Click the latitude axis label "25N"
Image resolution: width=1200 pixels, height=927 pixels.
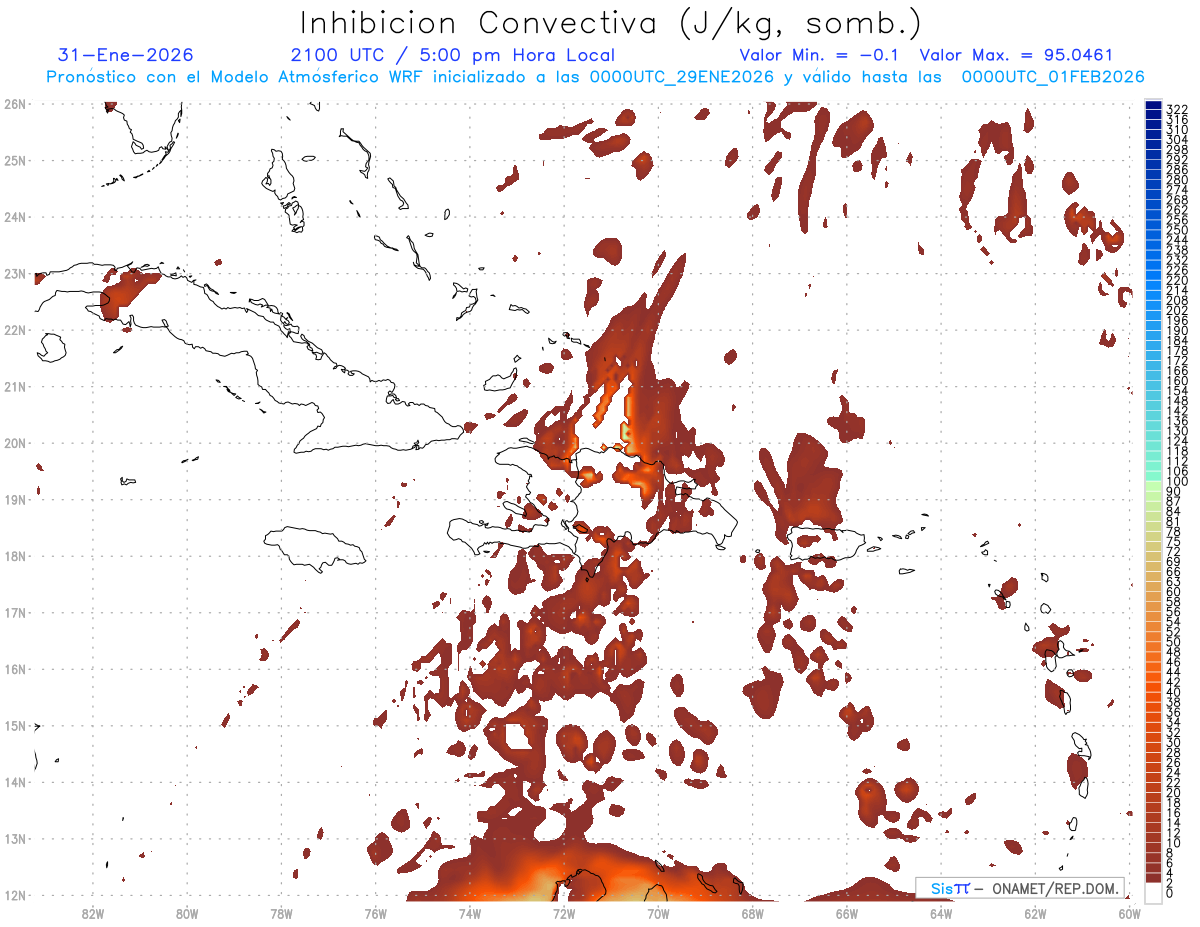click(x=15, y=160)
